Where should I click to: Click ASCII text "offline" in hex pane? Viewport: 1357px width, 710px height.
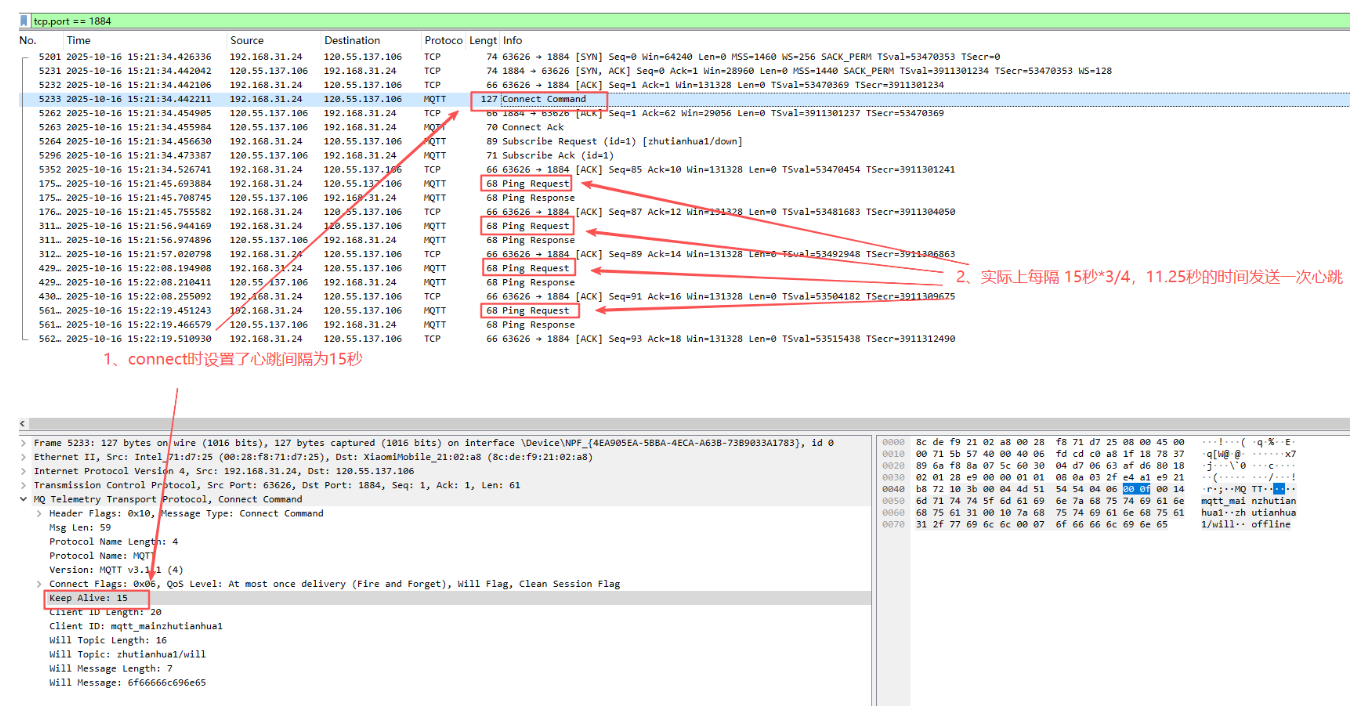click(x=1271, y=524)
